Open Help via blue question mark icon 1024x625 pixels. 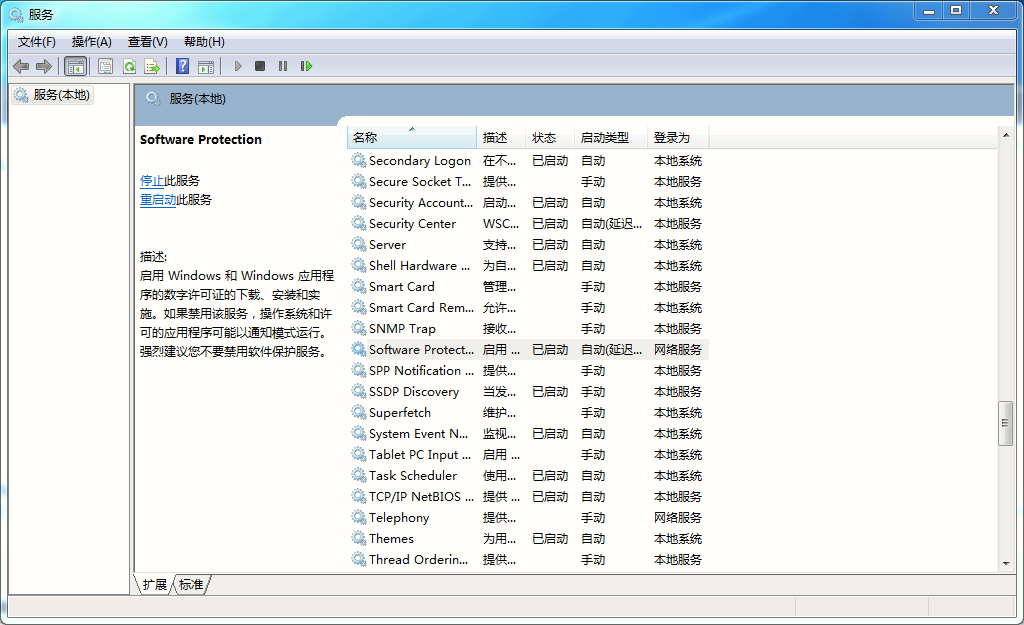pos(182,66)
